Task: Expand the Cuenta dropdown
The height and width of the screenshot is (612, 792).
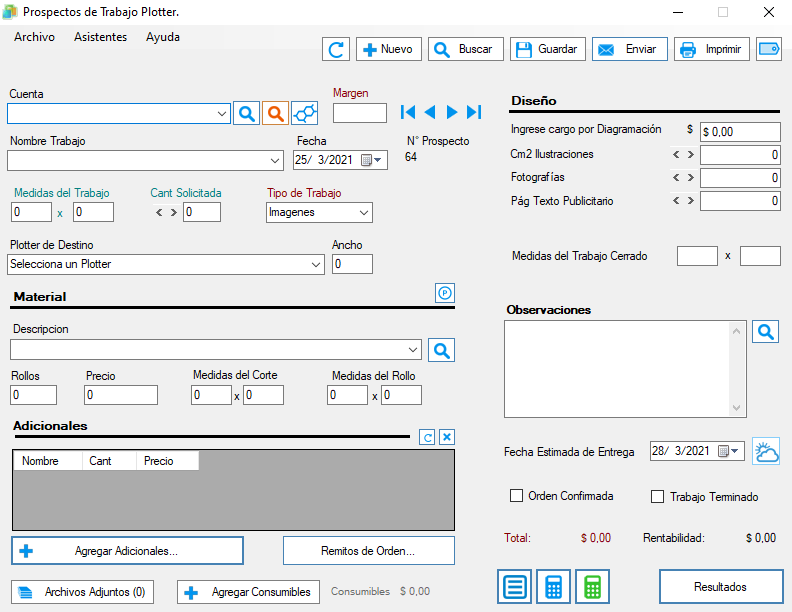Action: click(x=222, y=114)
